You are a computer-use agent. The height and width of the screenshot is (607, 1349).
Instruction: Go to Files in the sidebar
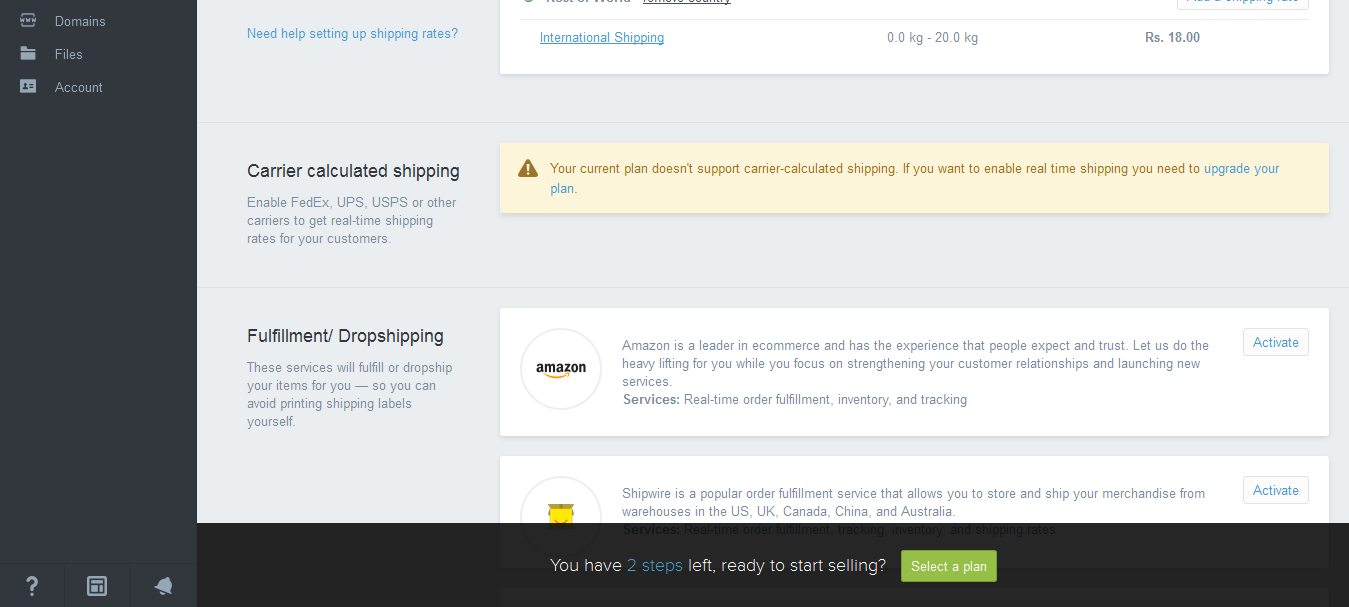[69, 54]
